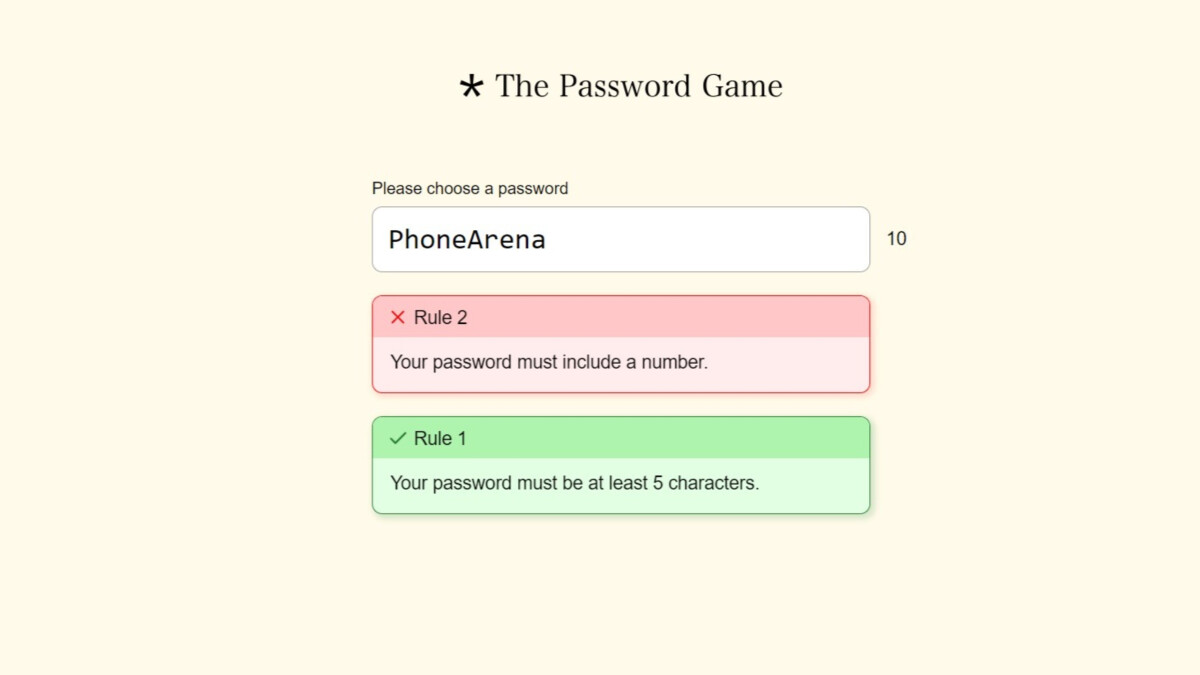Click the rule text 'Your password must include a number'
The image size is (1200, 675).
pos(548,362)
